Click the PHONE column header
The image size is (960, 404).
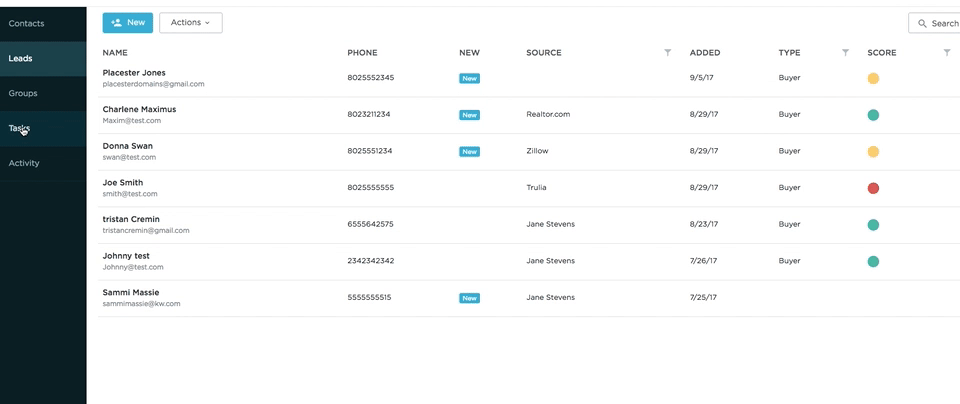click(x=362, y=53)
